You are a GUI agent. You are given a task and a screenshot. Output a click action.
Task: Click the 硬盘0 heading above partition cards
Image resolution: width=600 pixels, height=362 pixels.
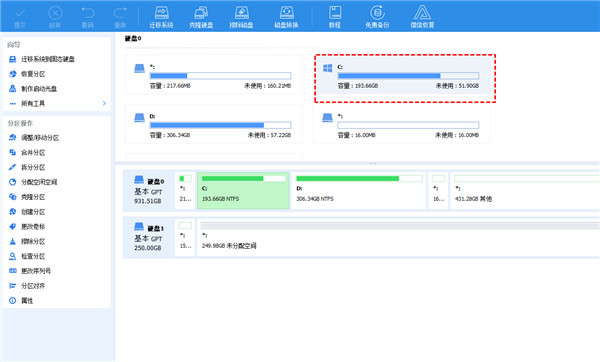[133, 38]
